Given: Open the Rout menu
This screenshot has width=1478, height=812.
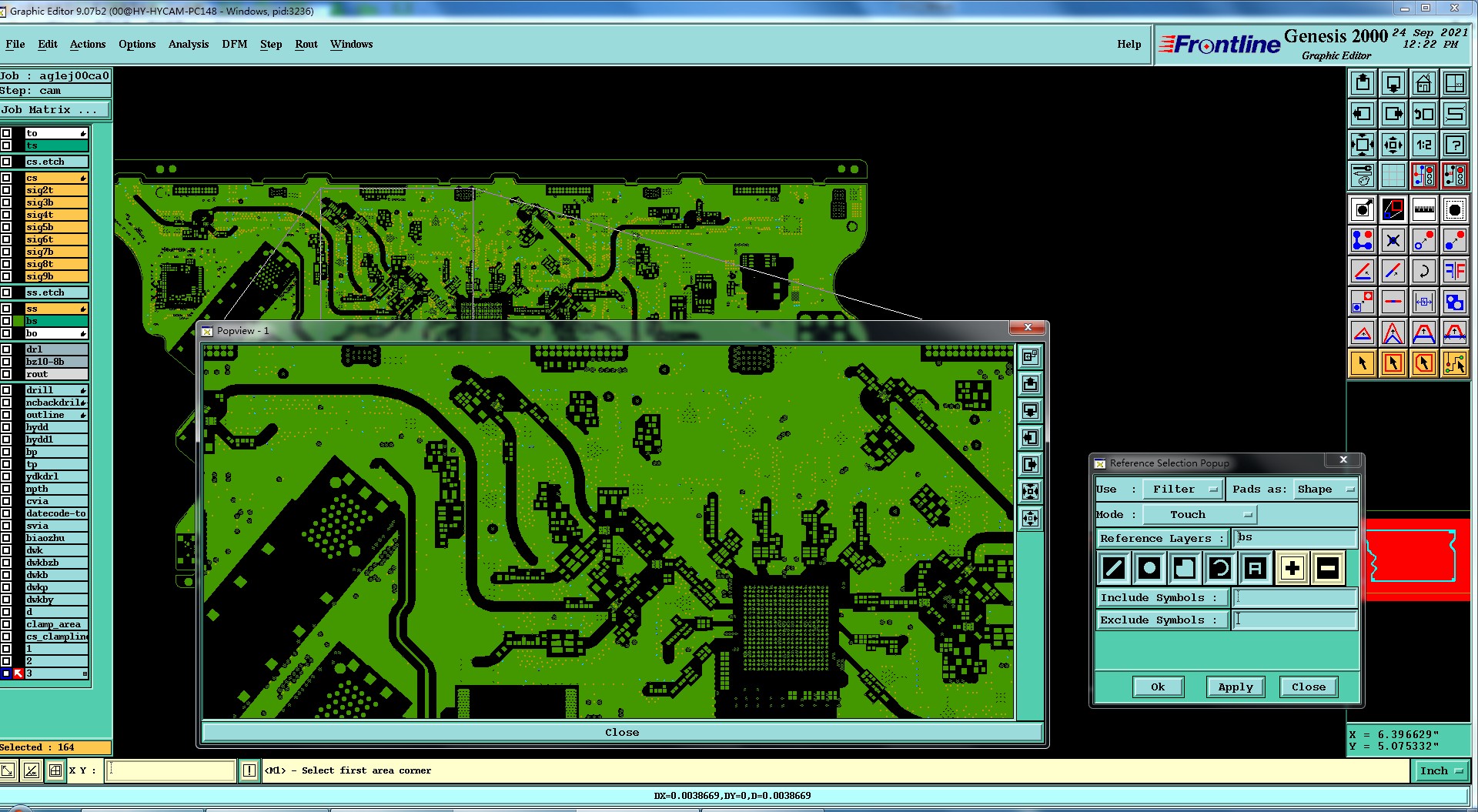Looking at the screenshot, I should coord(306,44).
